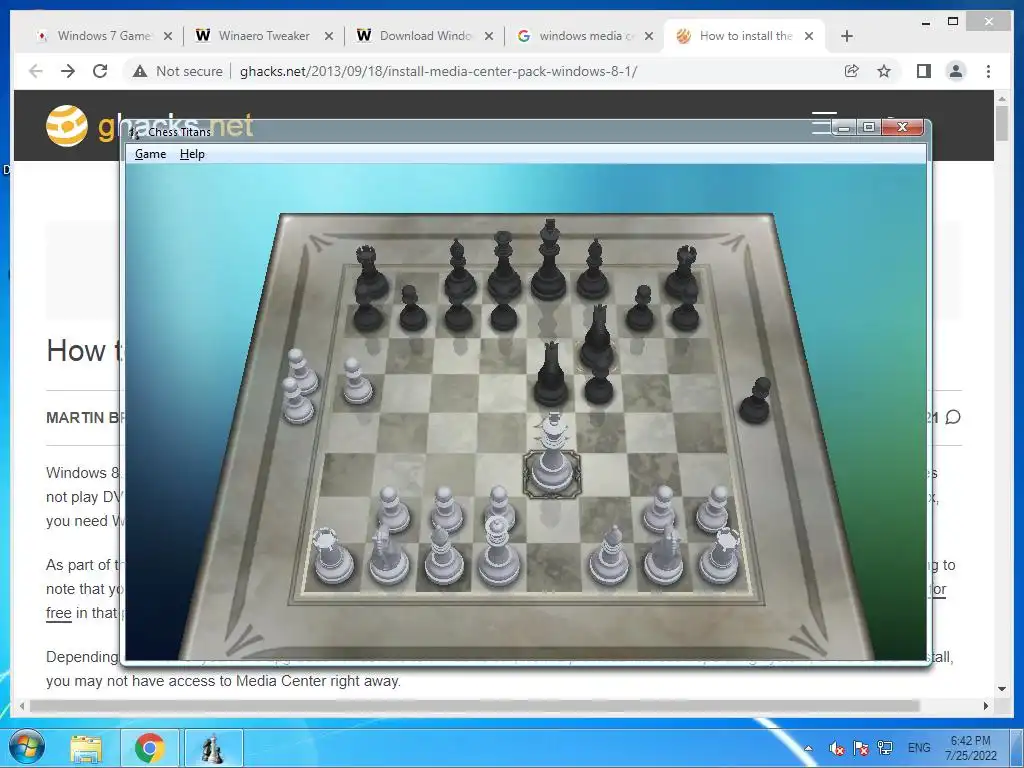Select the highlighted white king on the board
Image resolution: width=1024 pixels, height=768 pixels.
552,456
